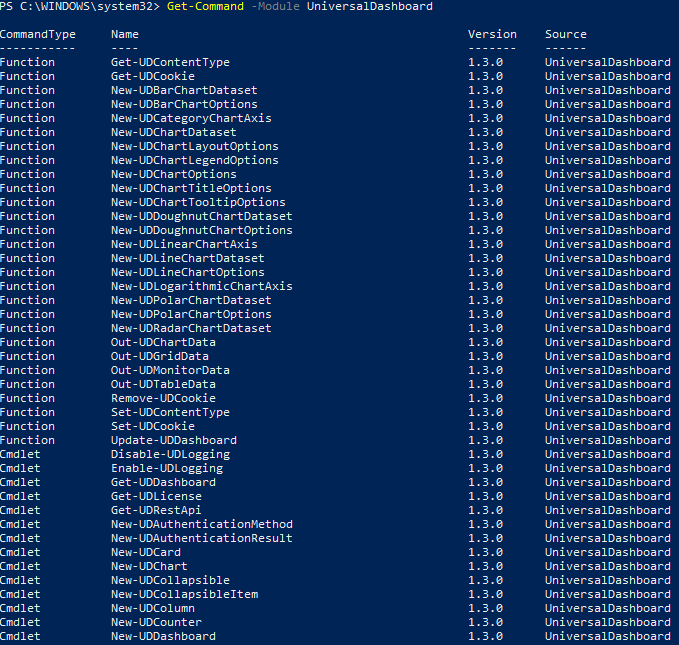
Task: Click the New-UDChart cmdlet name
Action: 149,566
